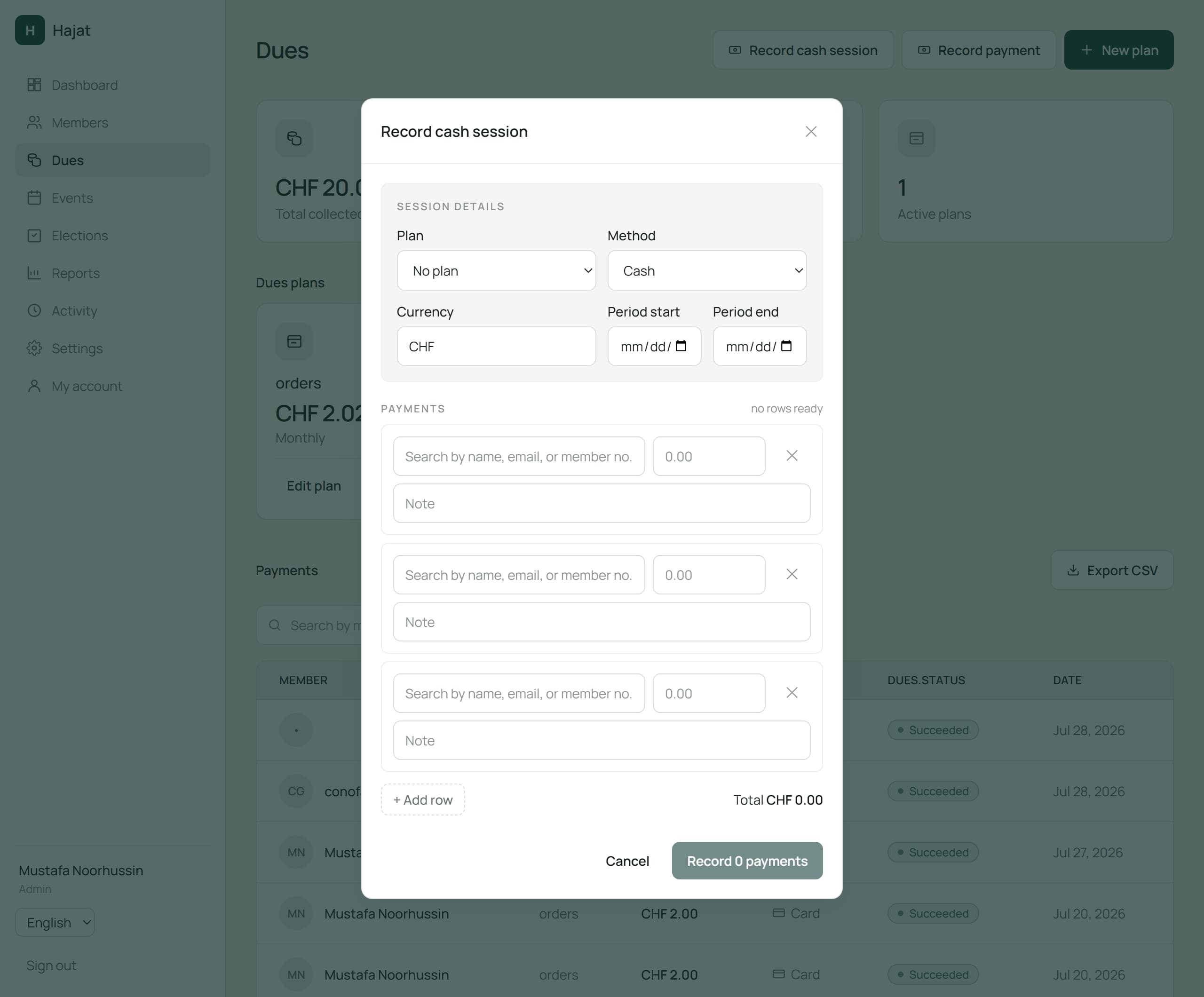Click the Period start date field
This screenshot has width=1204, height=997.
coord(654,346)
